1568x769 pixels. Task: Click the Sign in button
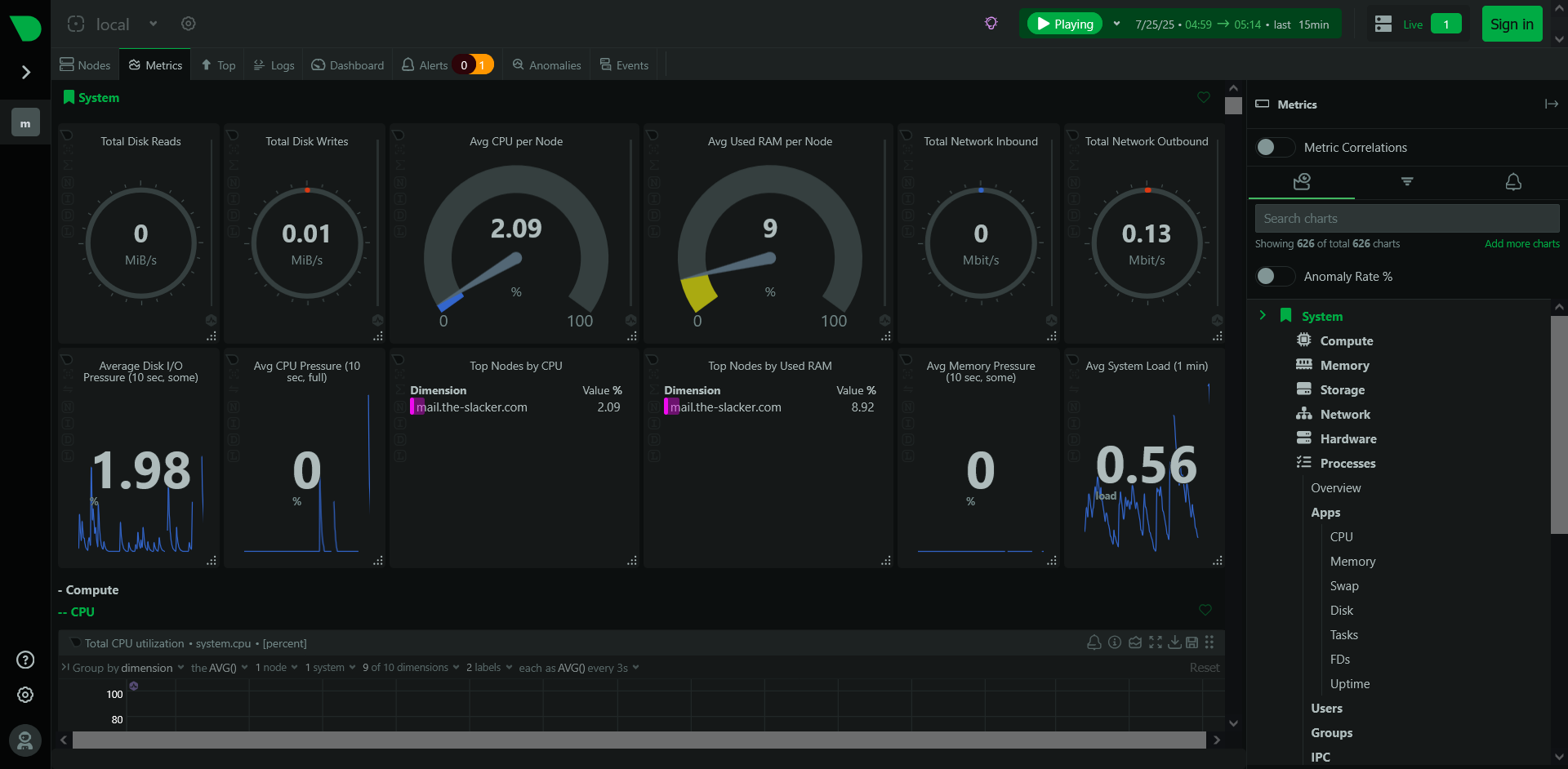1511,24
